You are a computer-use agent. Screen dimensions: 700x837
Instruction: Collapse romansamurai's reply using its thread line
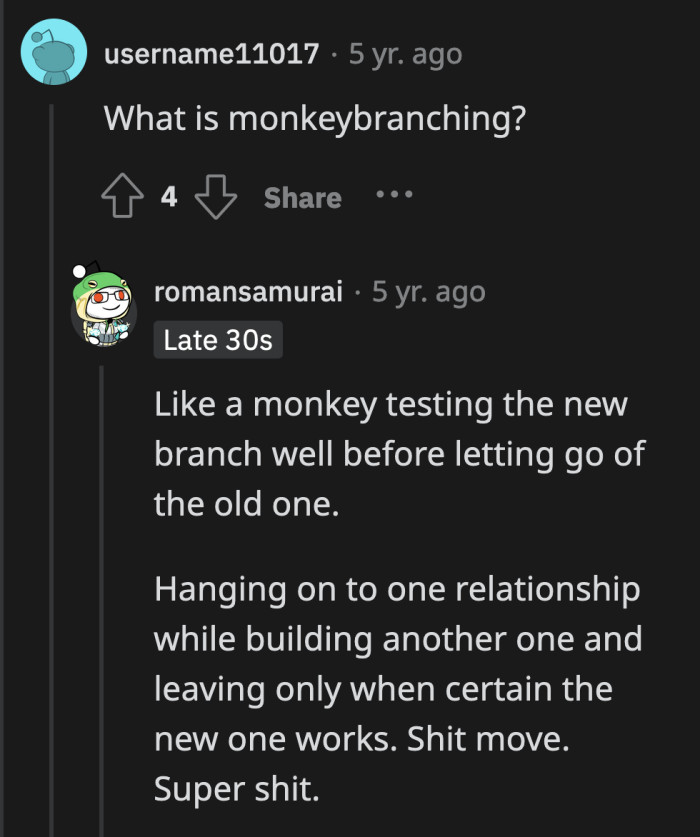click(x=101, y=600)
